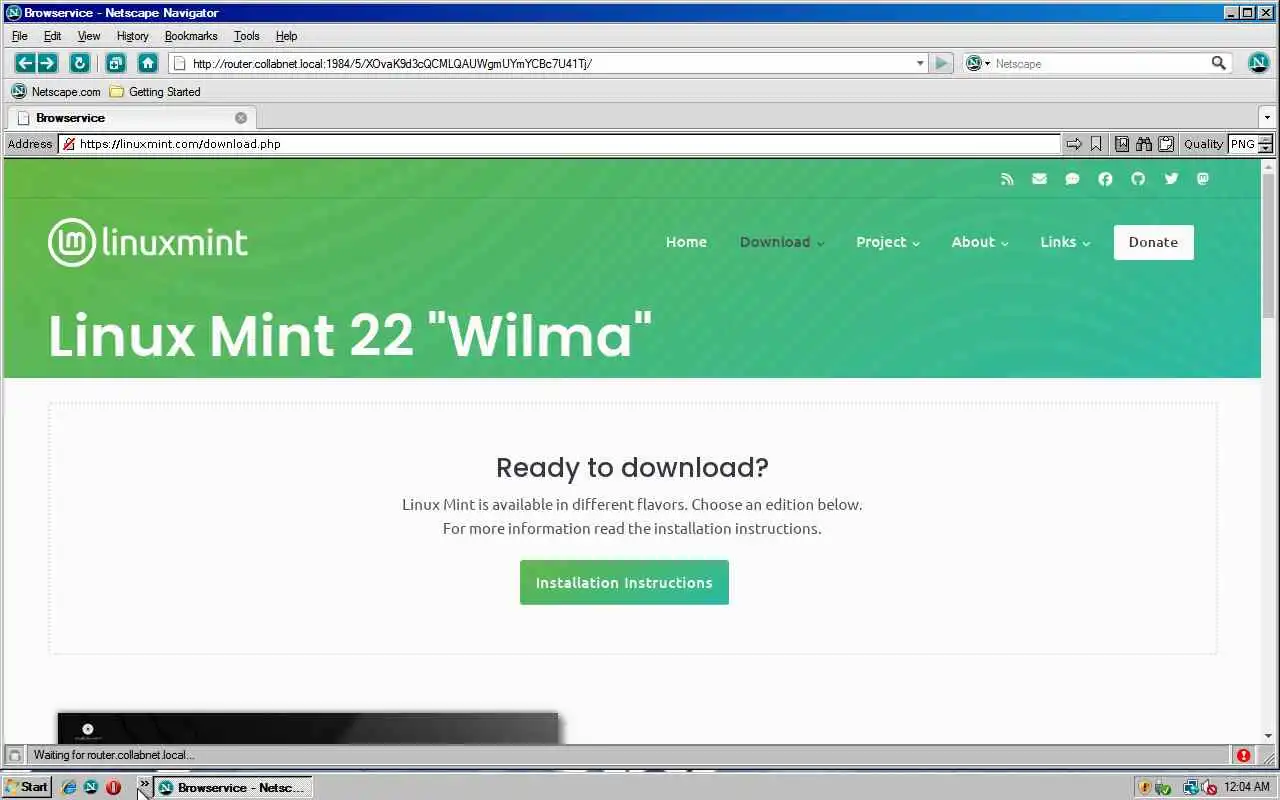Open the Help menu
Viewport: 1280px width, 800px height.
point(286,36)
